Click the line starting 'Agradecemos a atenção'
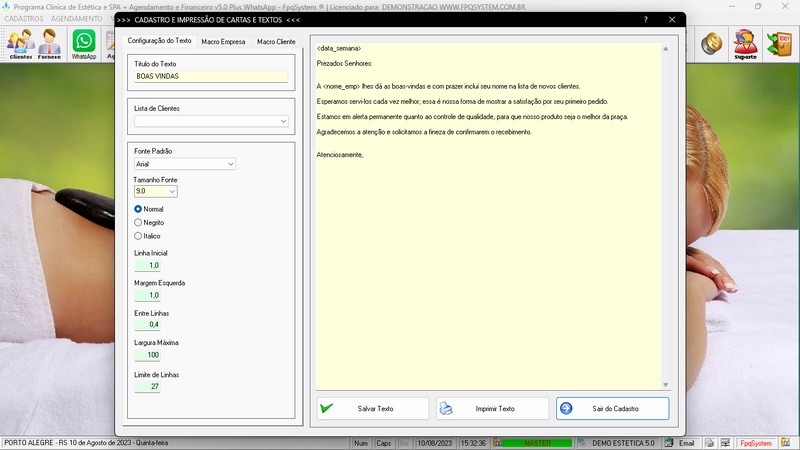 tap(424, 132)
